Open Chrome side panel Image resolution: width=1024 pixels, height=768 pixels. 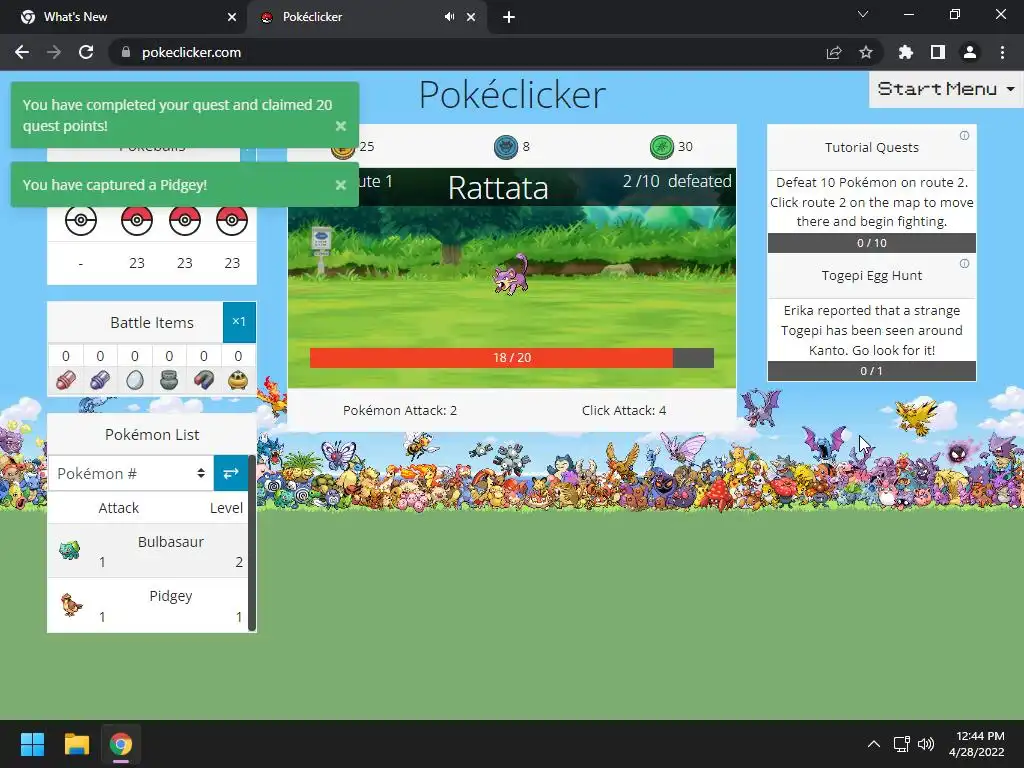(938, 52)
